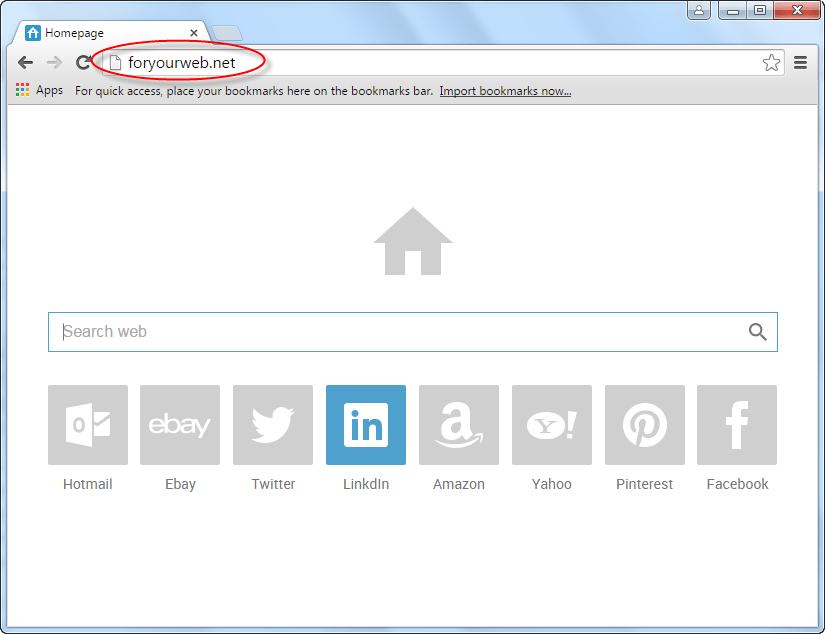Screen dimensions: 825x634
Task: Click the gray house logo
Action: pyautogui.click(x=412, y=241)
